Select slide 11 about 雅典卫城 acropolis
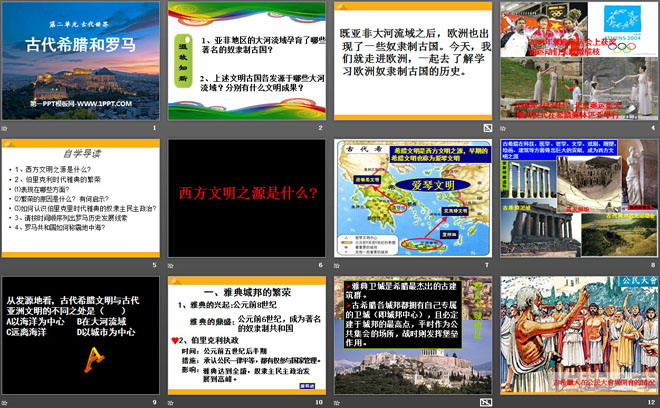The height and width of the screenshot is (408, 660). pos(413,336)
